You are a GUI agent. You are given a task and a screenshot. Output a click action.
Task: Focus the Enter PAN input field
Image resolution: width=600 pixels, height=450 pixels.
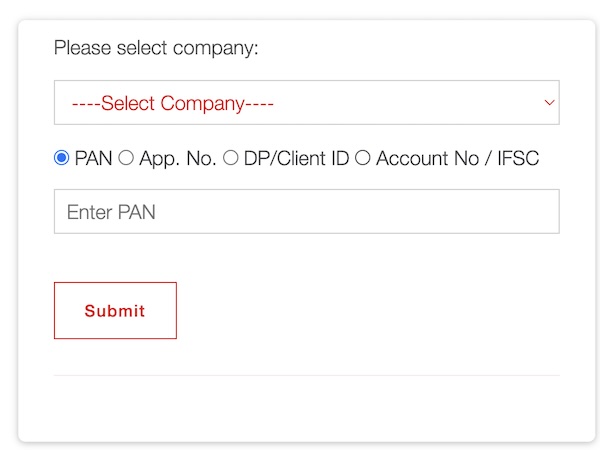pyautogui.click(x=306, y=212)
